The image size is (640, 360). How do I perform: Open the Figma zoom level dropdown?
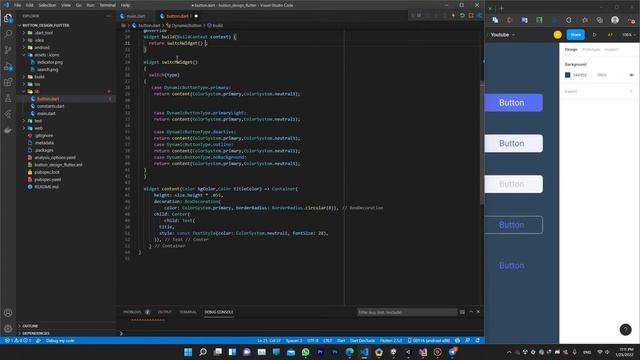(x=629, y=35)
